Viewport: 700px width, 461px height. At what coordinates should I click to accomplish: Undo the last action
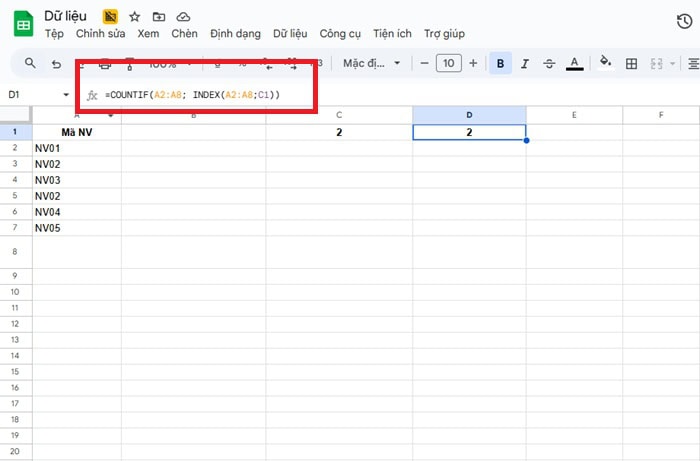[x=56, y=64]
